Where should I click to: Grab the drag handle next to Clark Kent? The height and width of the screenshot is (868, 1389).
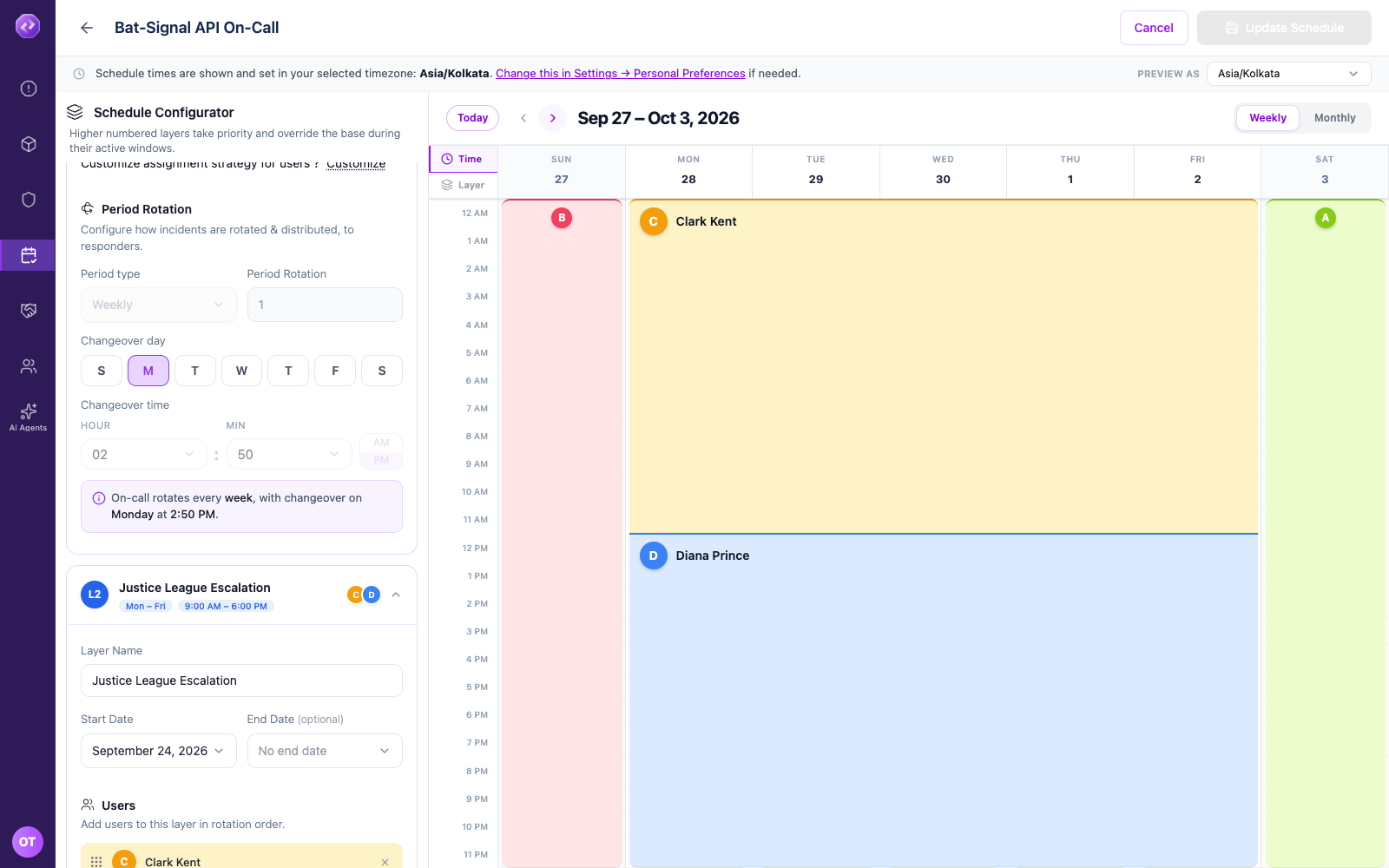(x=96, y=862)
